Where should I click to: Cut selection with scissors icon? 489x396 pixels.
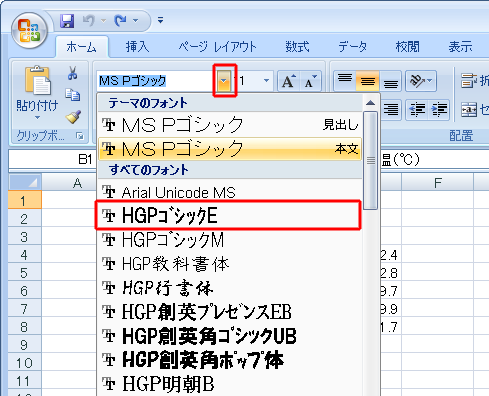(x=73, y=73)
